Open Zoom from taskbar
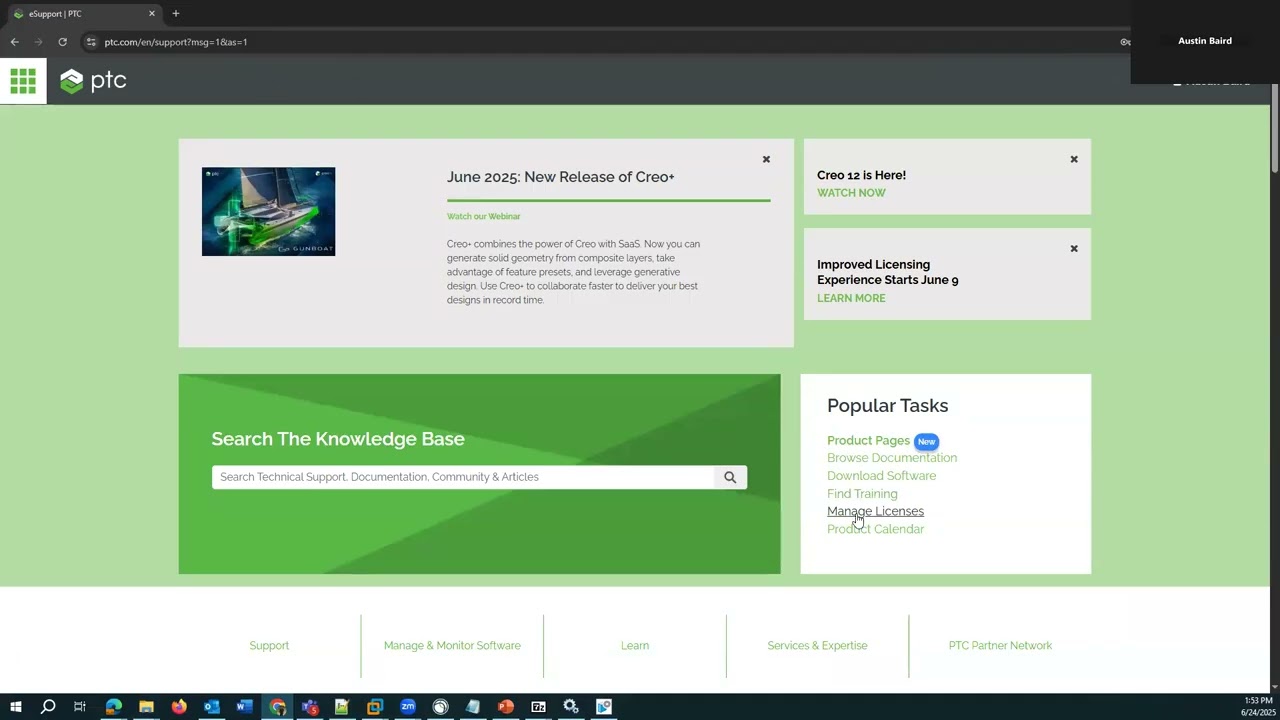Image resolution: width=1280 pixels, height=720 pixels. tap(408, 707)
